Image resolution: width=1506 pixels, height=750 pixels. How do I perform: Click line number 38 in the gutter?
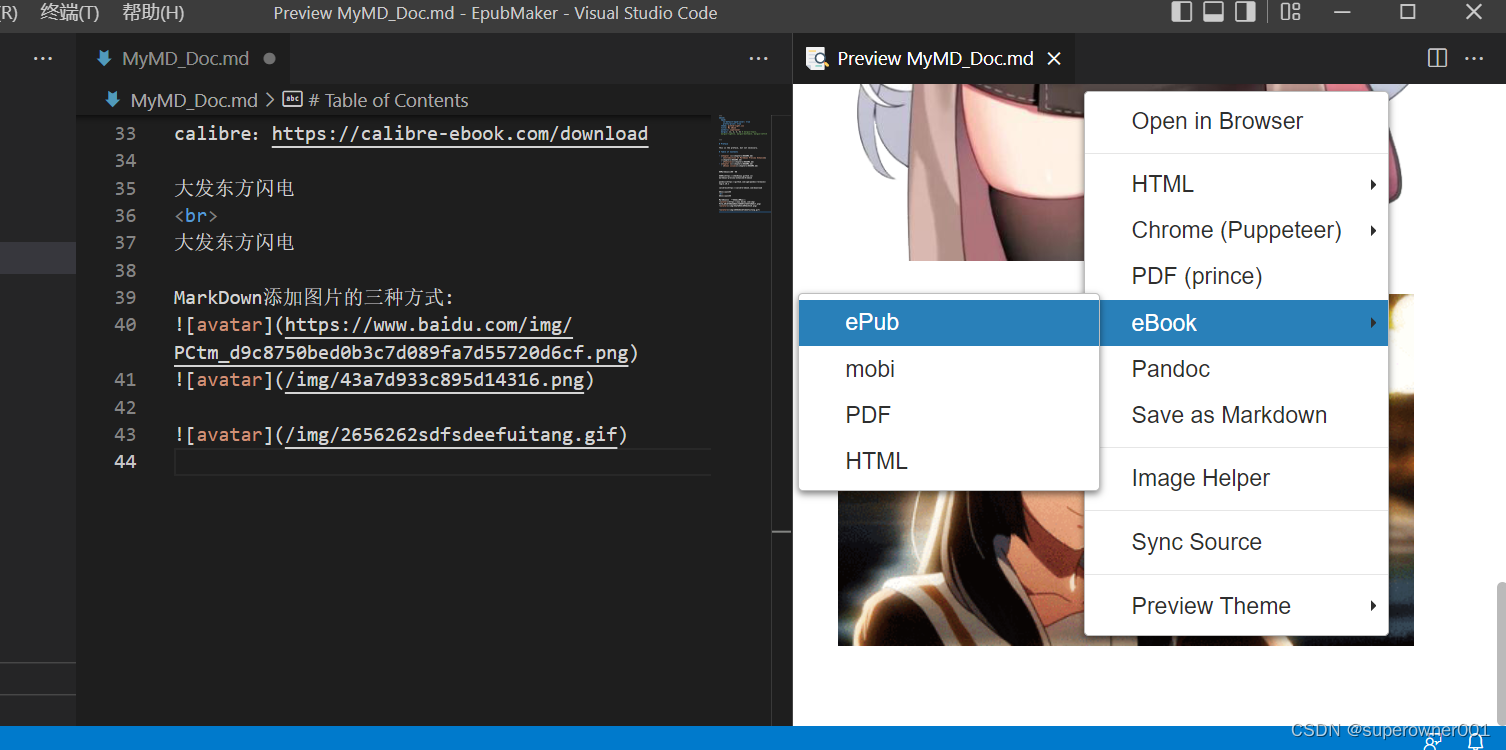(x=125, y=270)
